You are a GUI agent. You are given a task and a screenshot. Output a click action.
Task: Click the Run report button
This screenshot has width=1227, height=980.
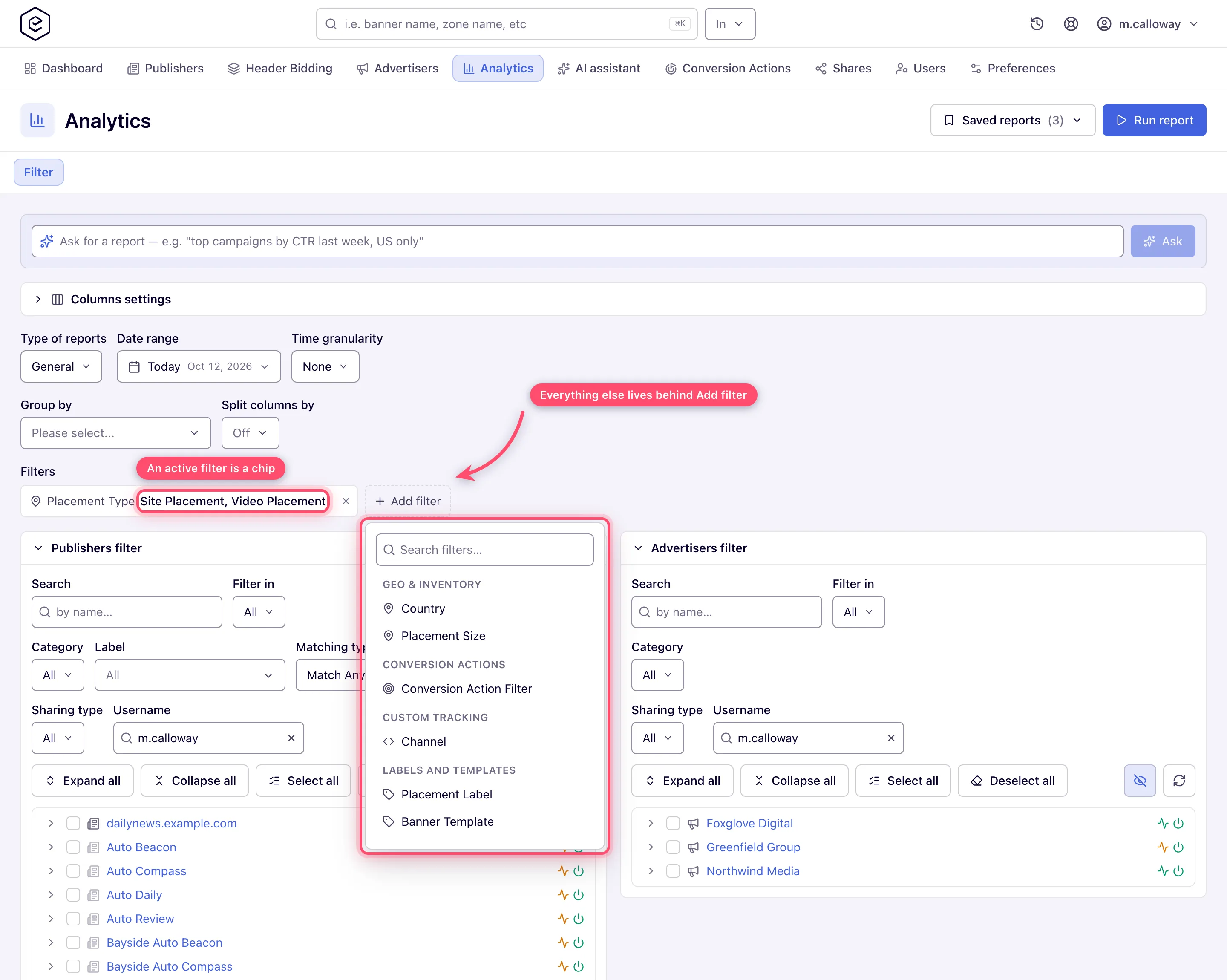1154,120
